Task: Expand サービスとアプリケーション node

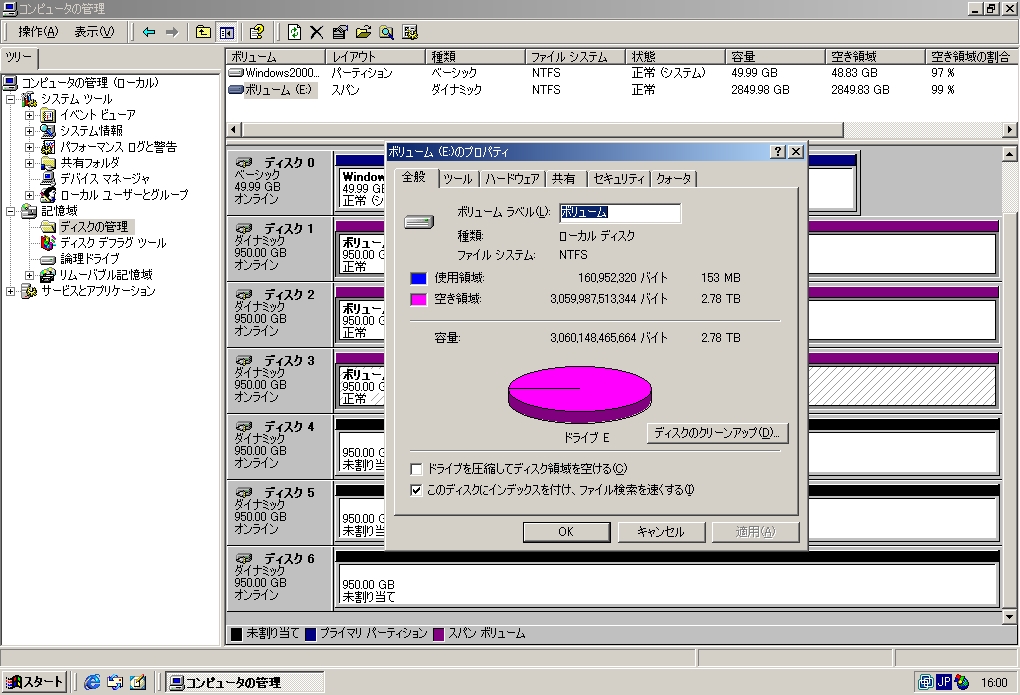Action: pyautogui.click(x=11, y=291)
